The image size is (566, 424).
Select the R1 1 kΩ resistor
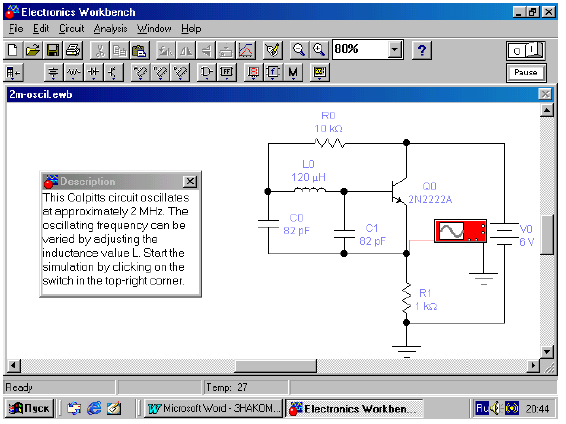407,298
